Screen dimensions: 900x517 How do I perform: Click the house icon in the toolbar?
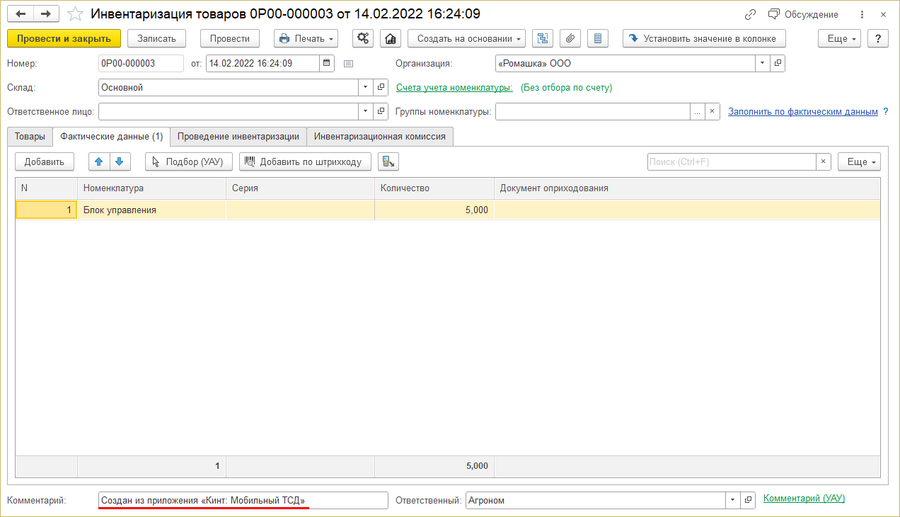pyautogui.click(x=390, y=38)
